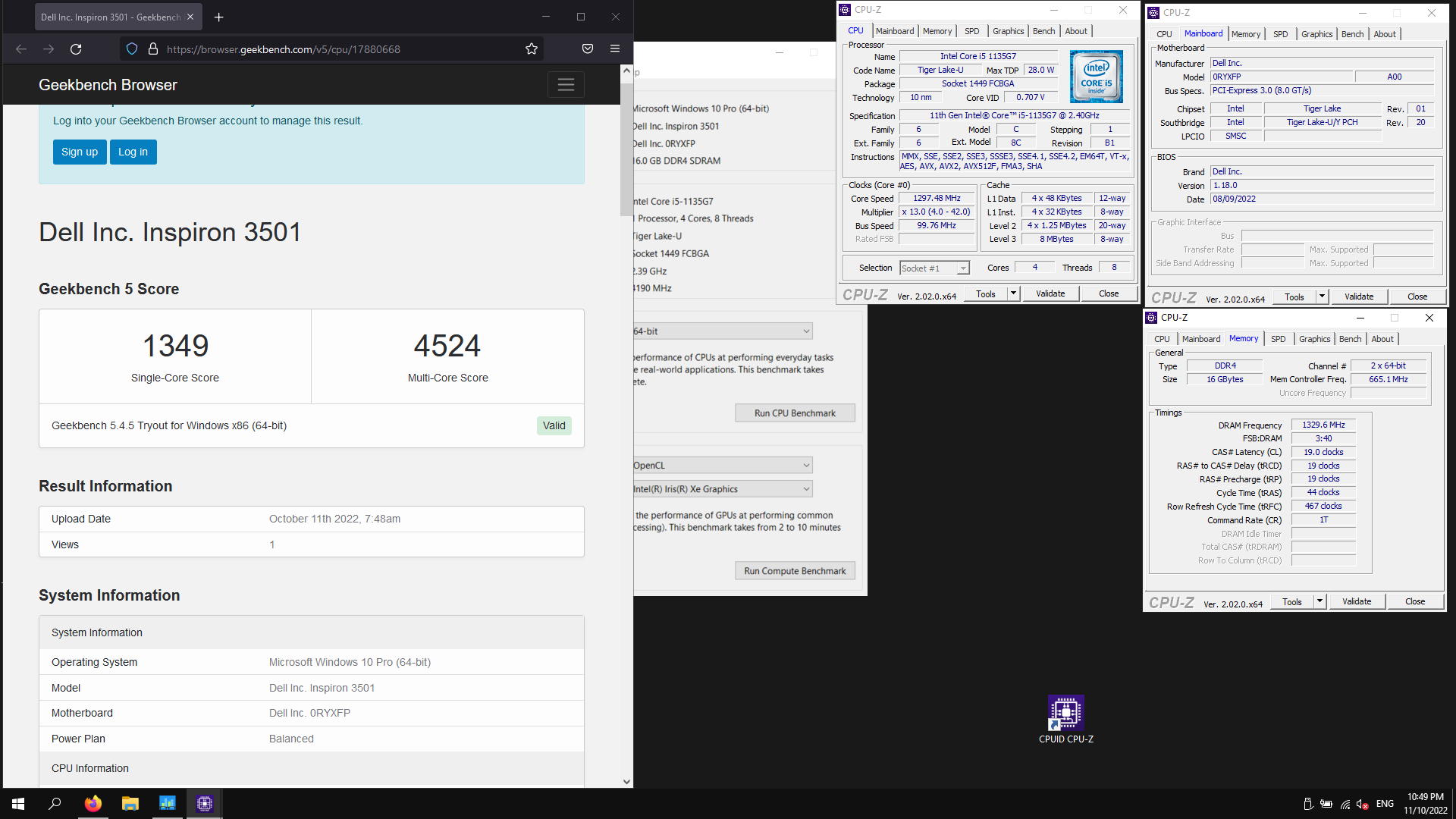Viewport: 1456px width, 819px height.
Task: Open the CPU-Z taskbar icon
Action: coord(204,804)
